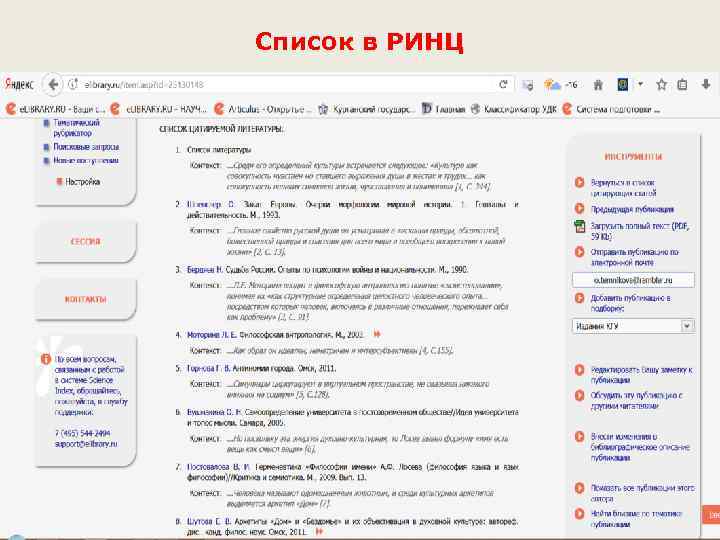The image size is (720, 540).
Task: Open 'Булынина С. Н.' link in reference 6
Action: tap(214, 412)
